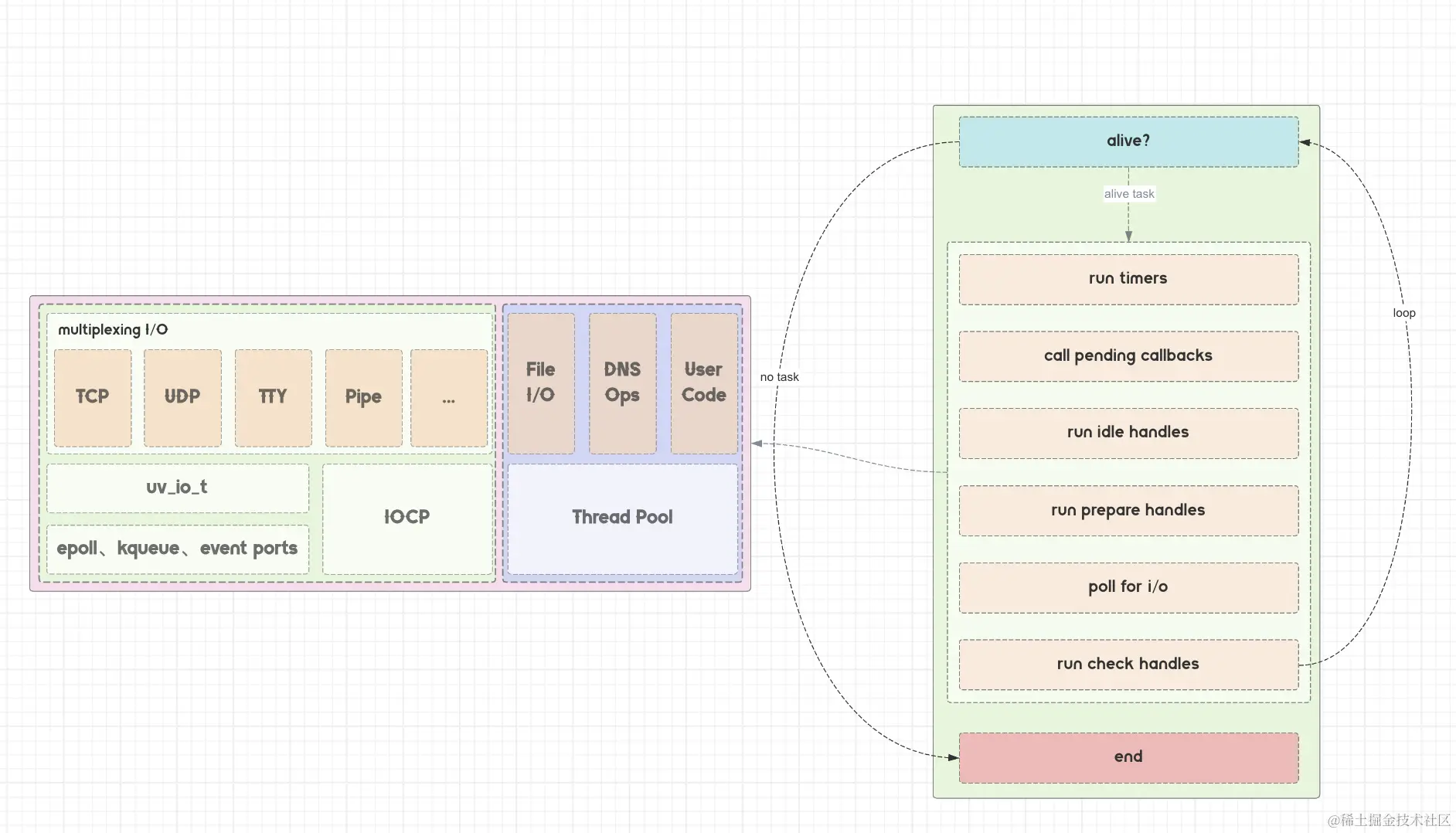Click the alive? node
Viewport: 1456px width, 833px height.
[x=1128, y=141]
